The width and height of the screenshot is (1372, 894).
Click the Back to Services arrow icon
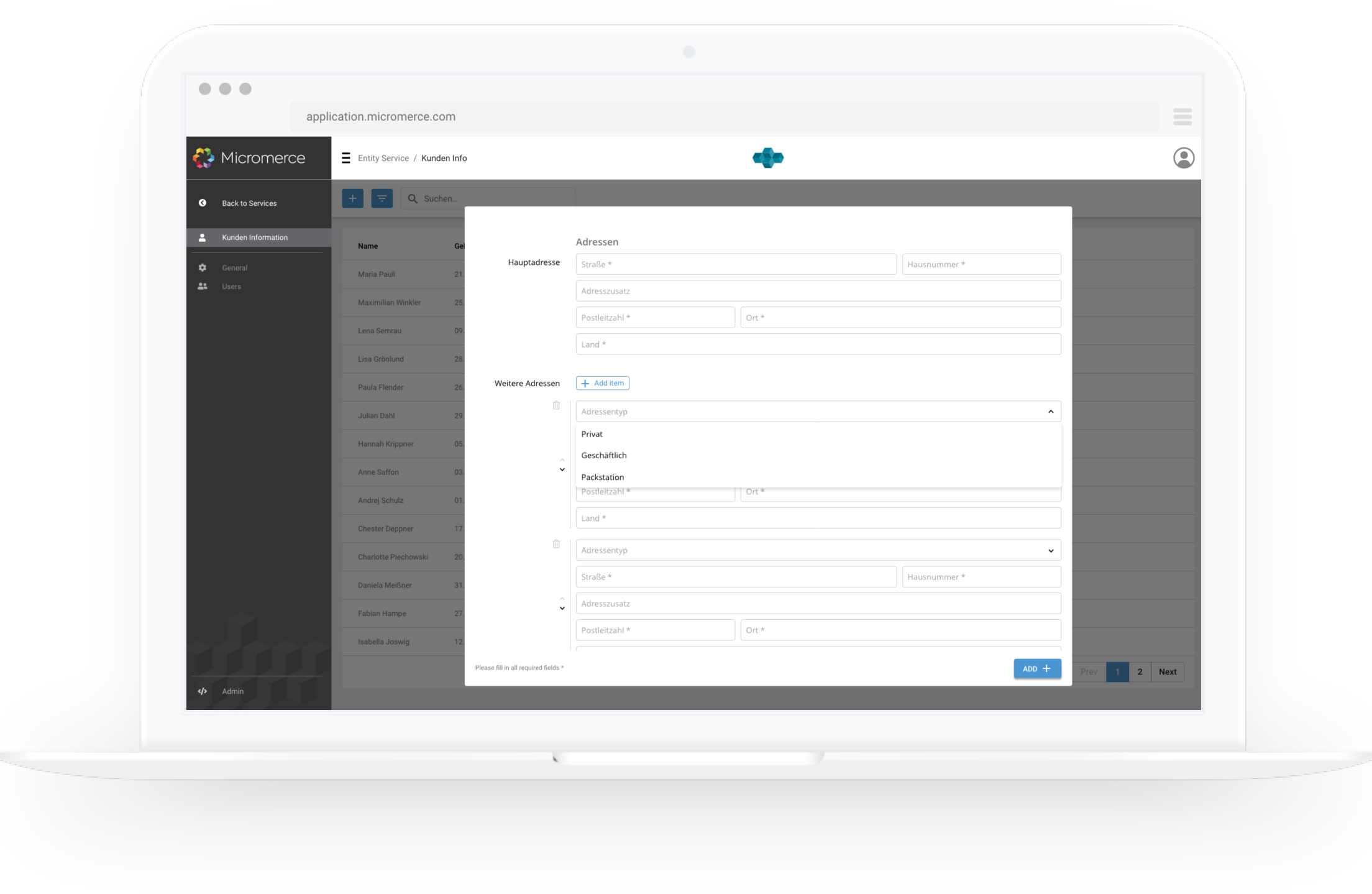pyautogui.click(x=203, y=203)
